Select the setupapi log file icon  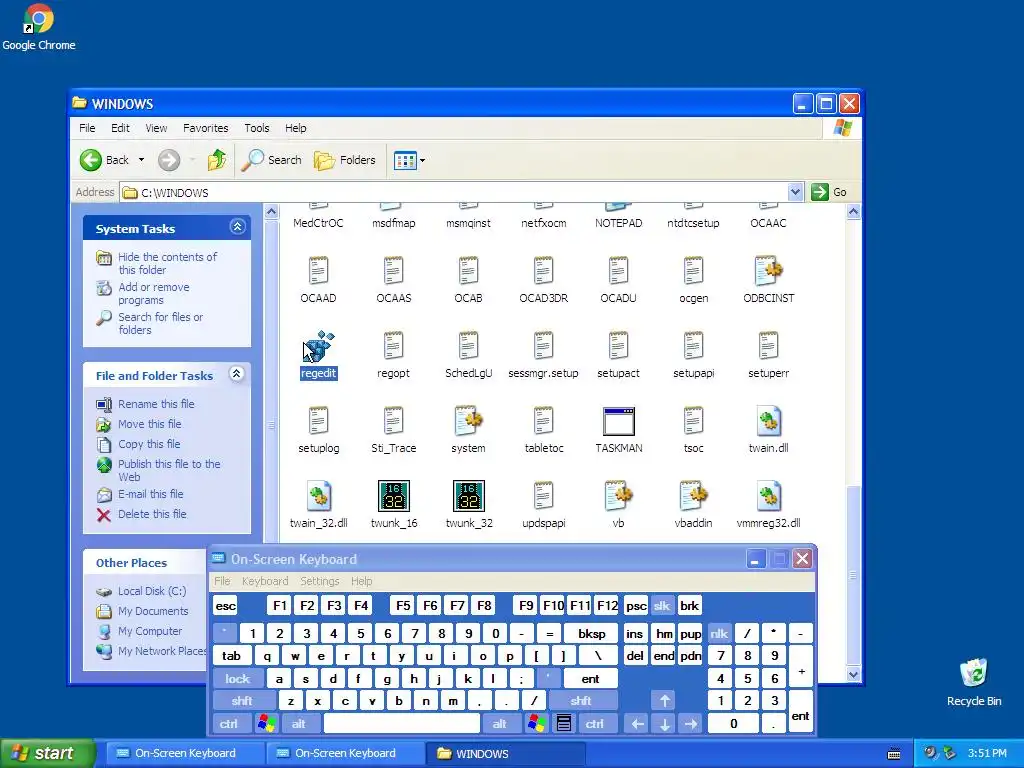click(694, 346)
